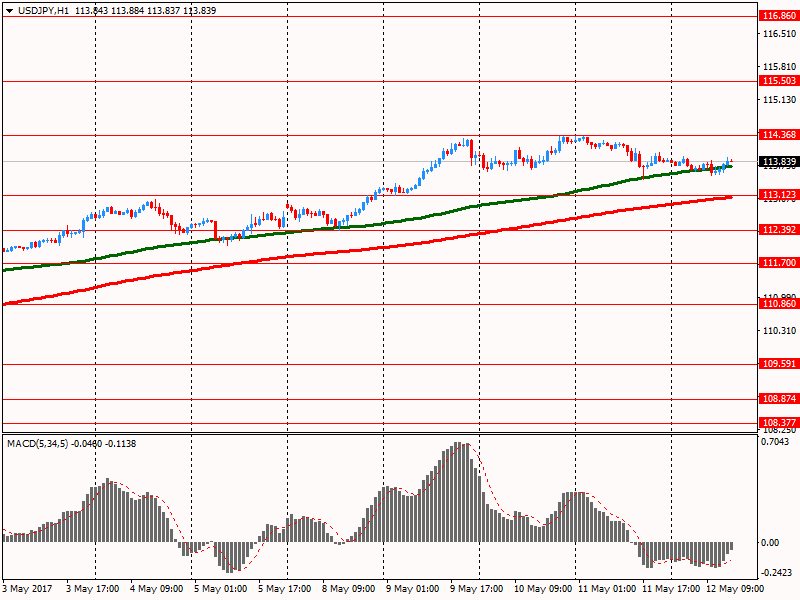Click the 113.123 price level label
Image resolution: width=800 pixels, height=600 pixels.
[x=778, y=195]
